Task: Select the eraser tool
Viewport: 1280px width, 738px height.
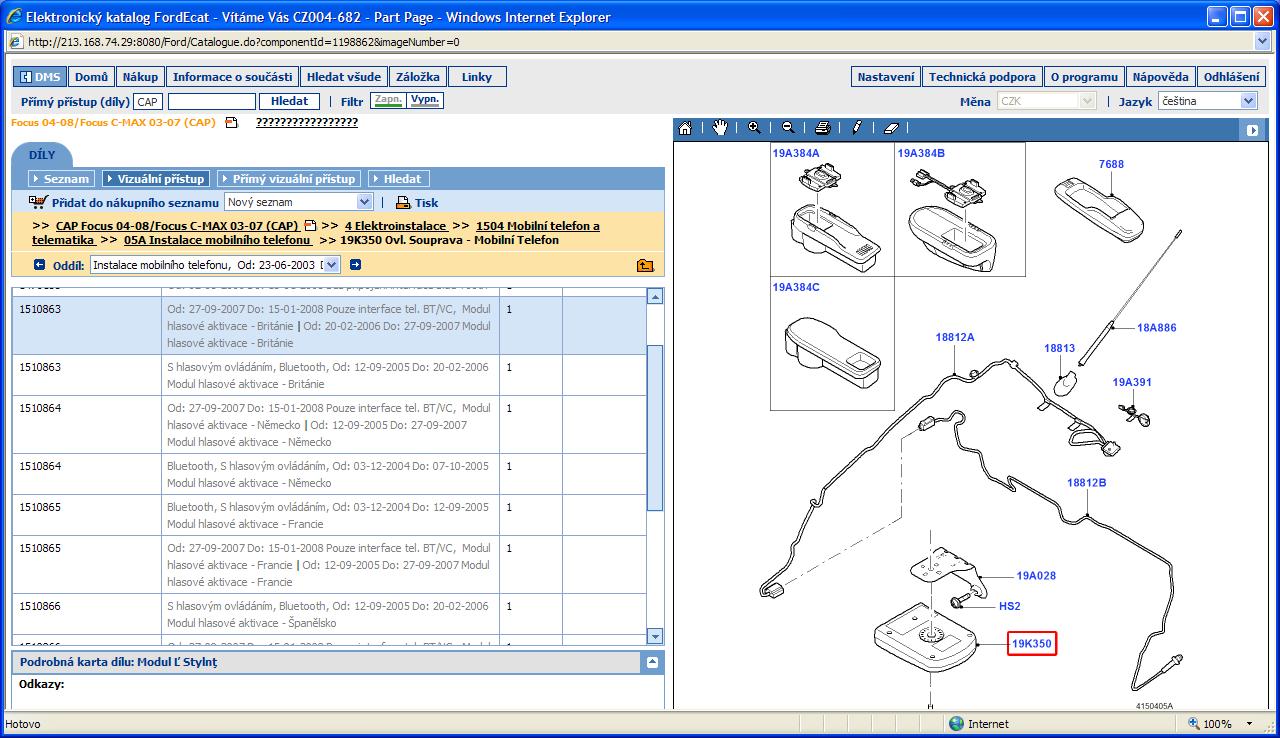Action: [x=892, y=128]
